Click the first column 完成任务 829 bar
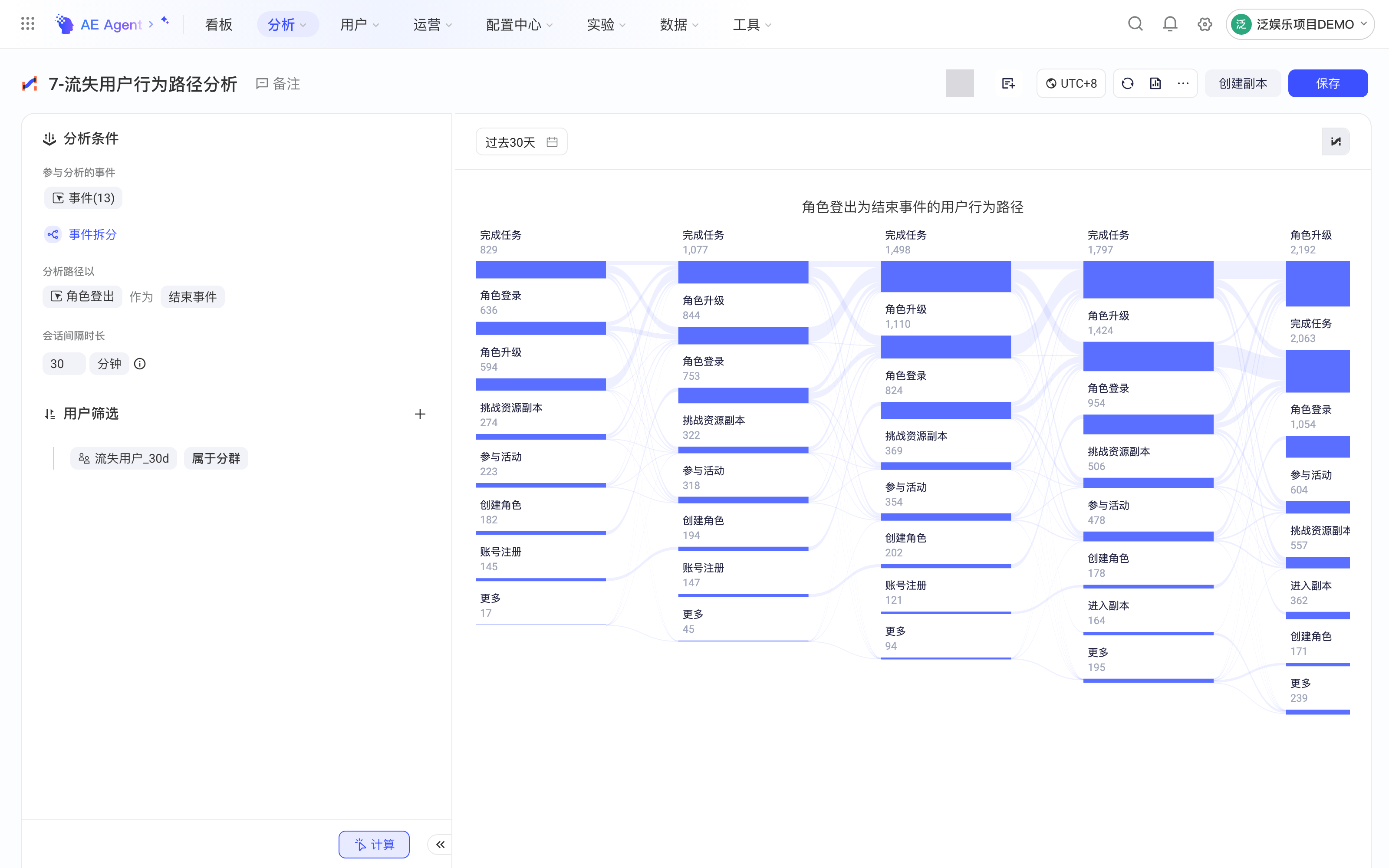This screenshot has height=868, width=1389. pos(541,270)
